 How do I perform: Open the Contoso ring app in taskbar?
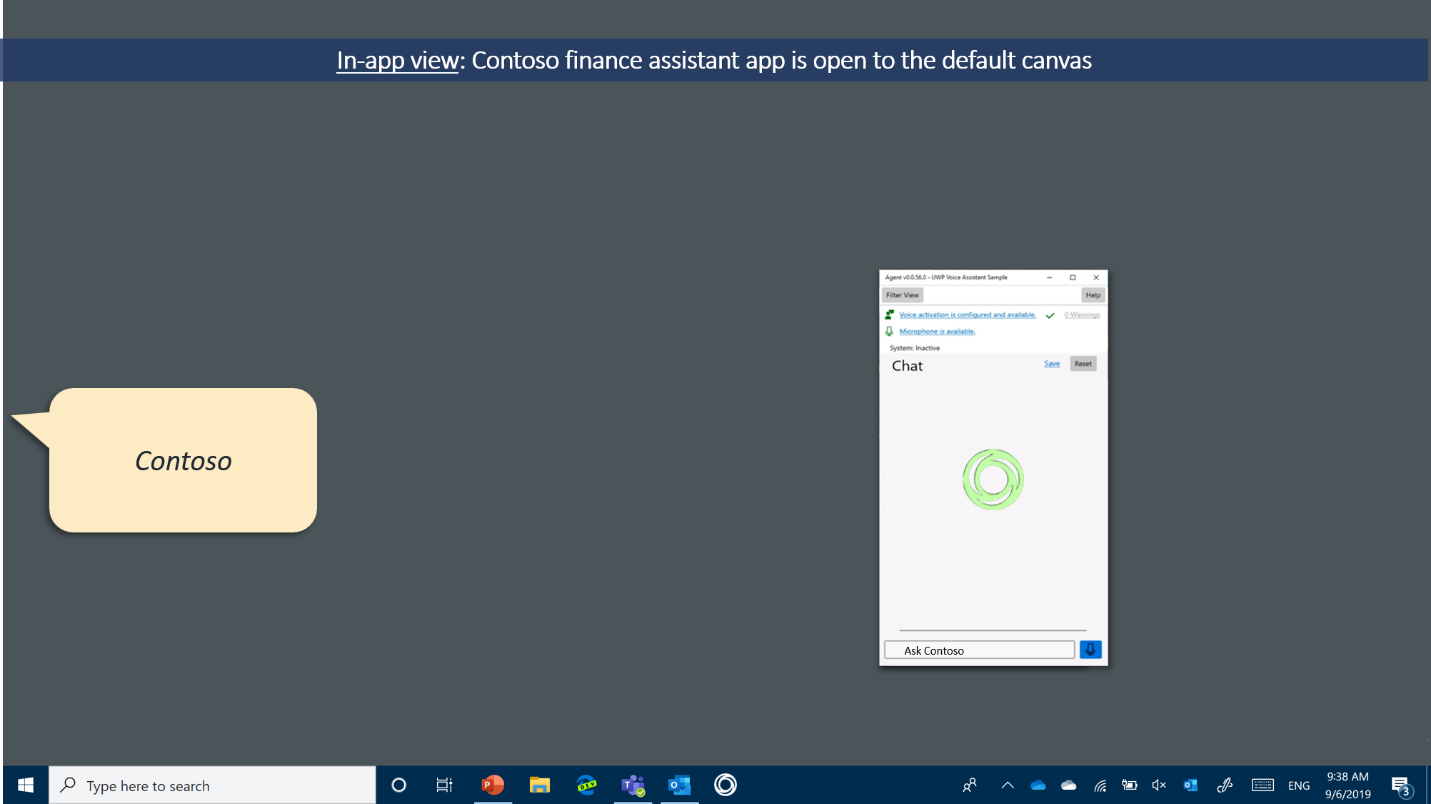coord(726,785)
